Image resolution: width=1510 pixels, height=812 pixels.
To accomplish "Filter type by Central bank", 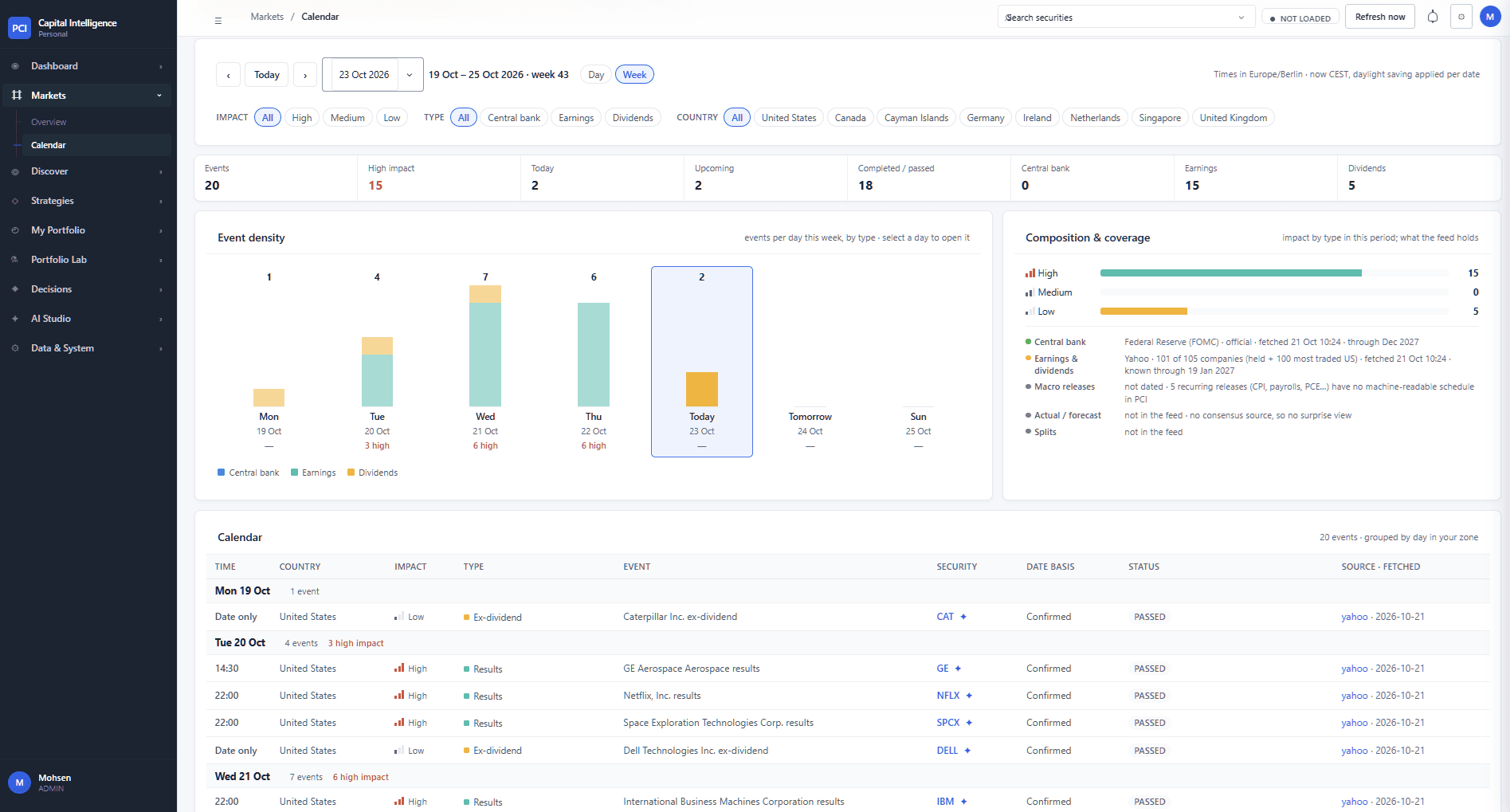I will 514,118.
